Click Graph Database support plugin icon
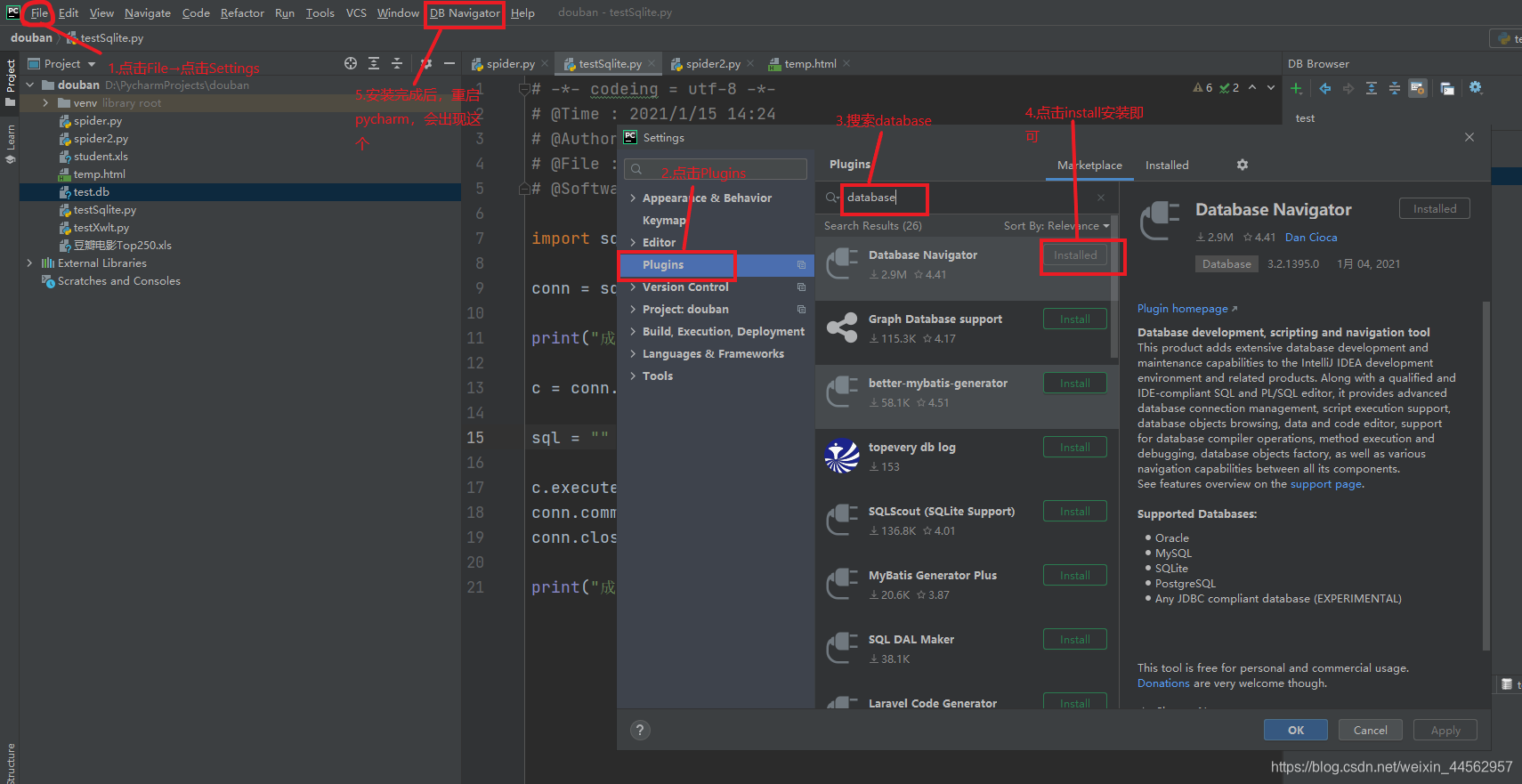 pyautogui.click(x=842, y=328)
